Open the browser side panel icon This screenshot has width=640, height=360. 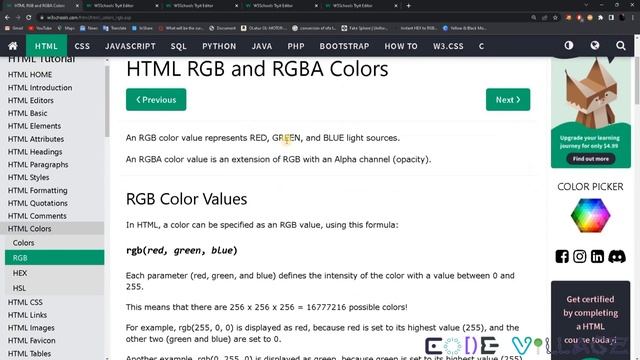click(x=611, y=18)
